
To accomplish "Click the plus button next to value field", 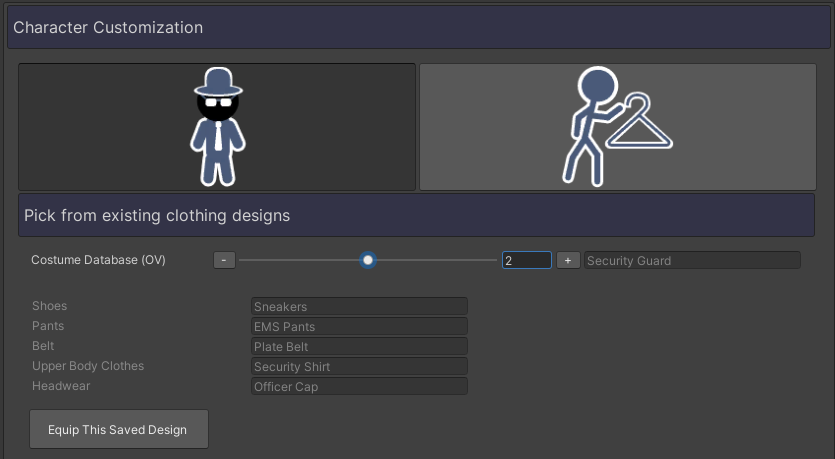I will 567,260.
